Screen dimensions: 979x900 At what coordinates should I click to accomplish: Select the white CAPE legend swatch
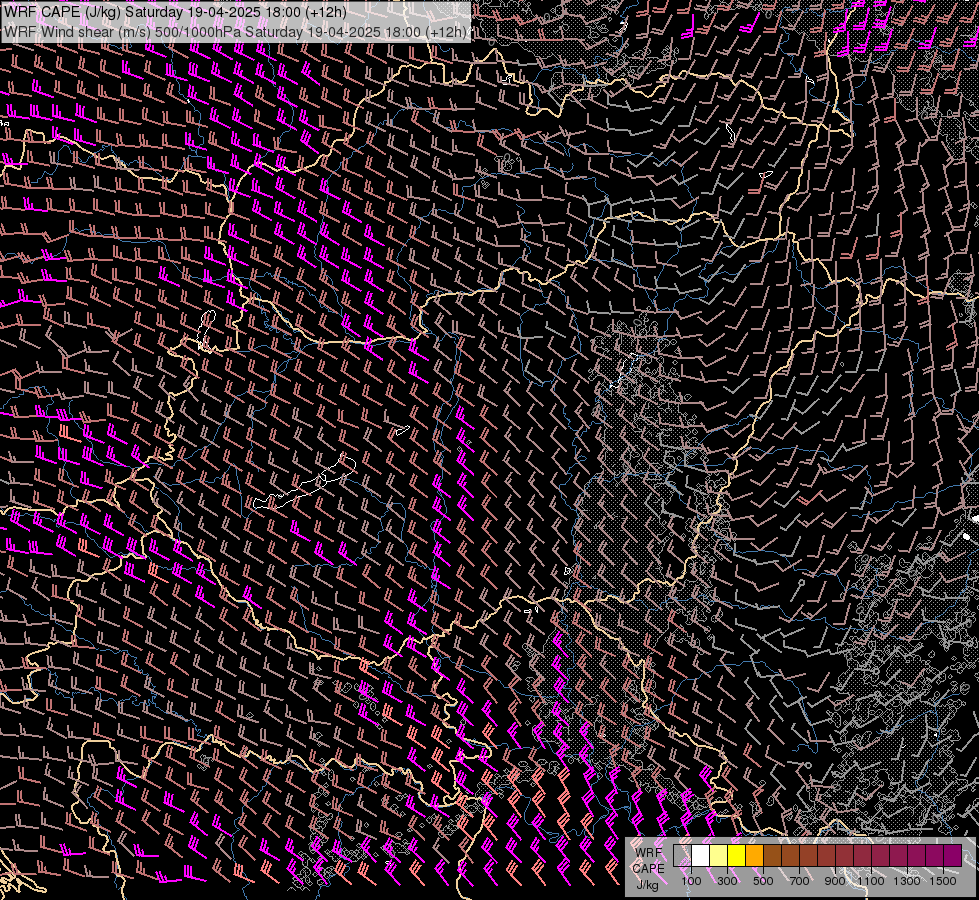tap(701, 855)
